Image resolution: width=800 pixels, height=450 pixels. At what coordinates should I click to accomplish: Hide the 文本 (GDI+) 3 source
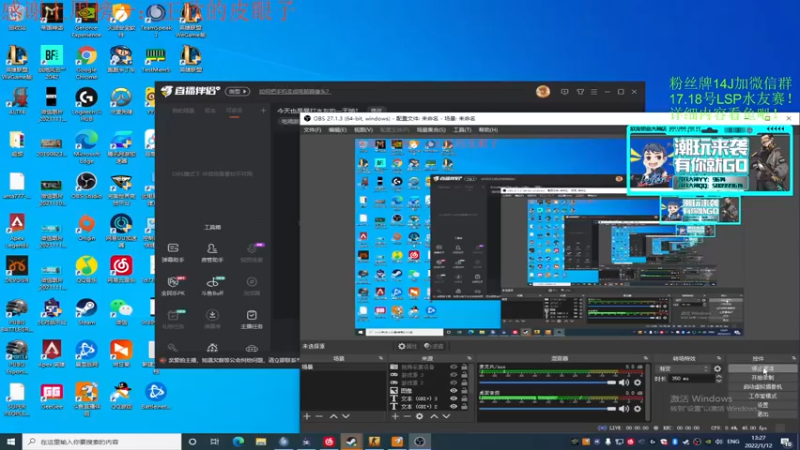453,398
